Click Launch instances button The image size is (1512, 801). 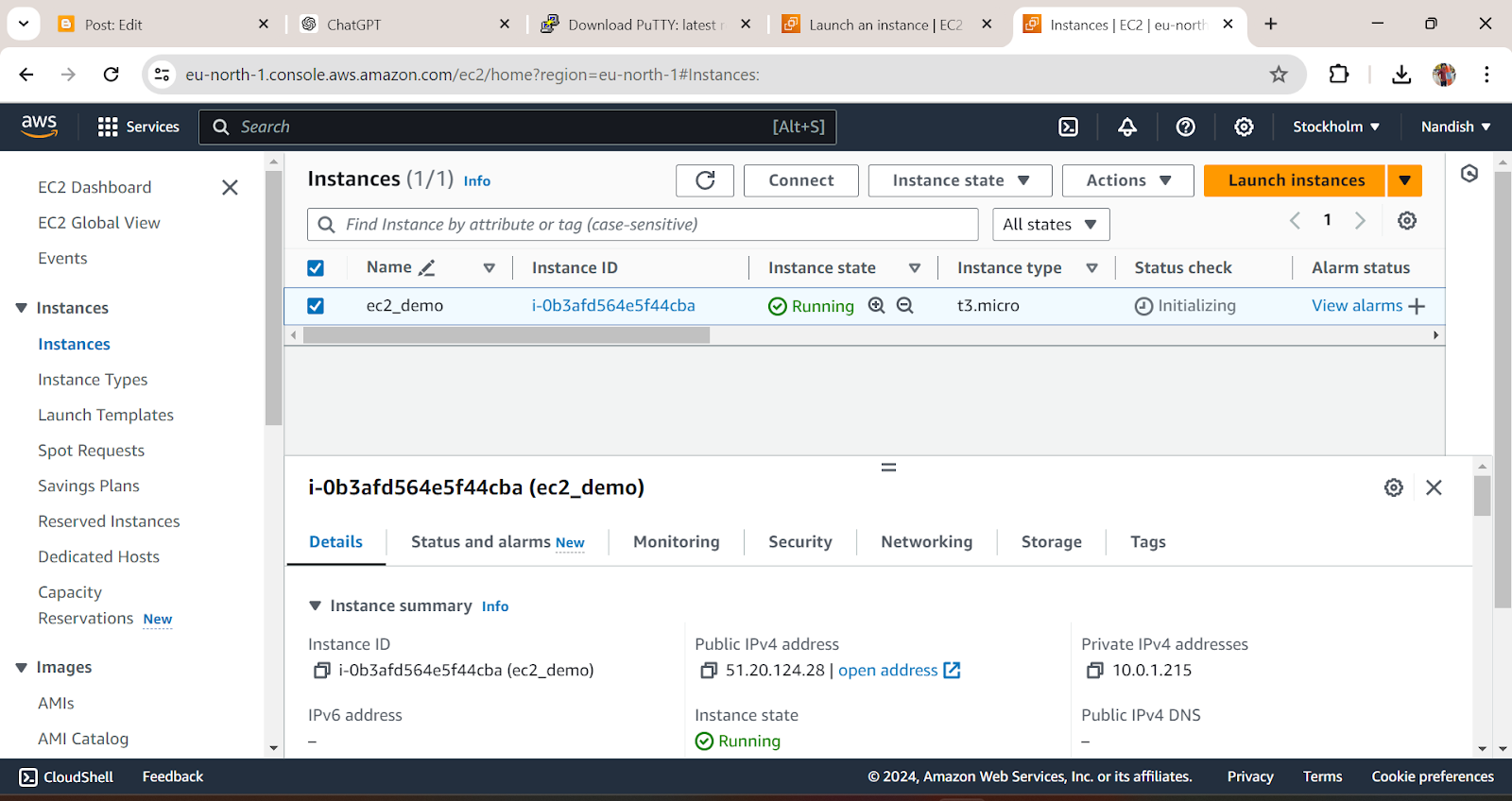pos(1296,180)
